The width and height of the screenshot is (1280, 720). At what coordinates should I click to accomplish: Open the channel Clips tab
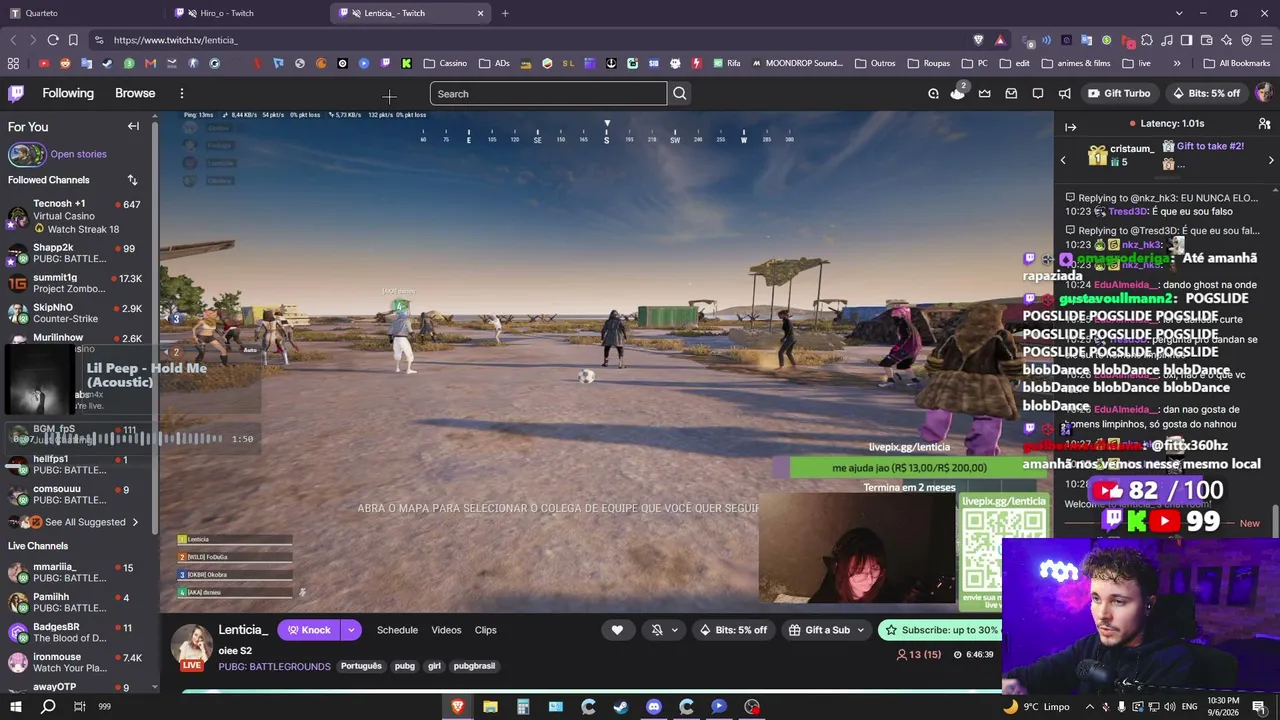coord(486,630)
